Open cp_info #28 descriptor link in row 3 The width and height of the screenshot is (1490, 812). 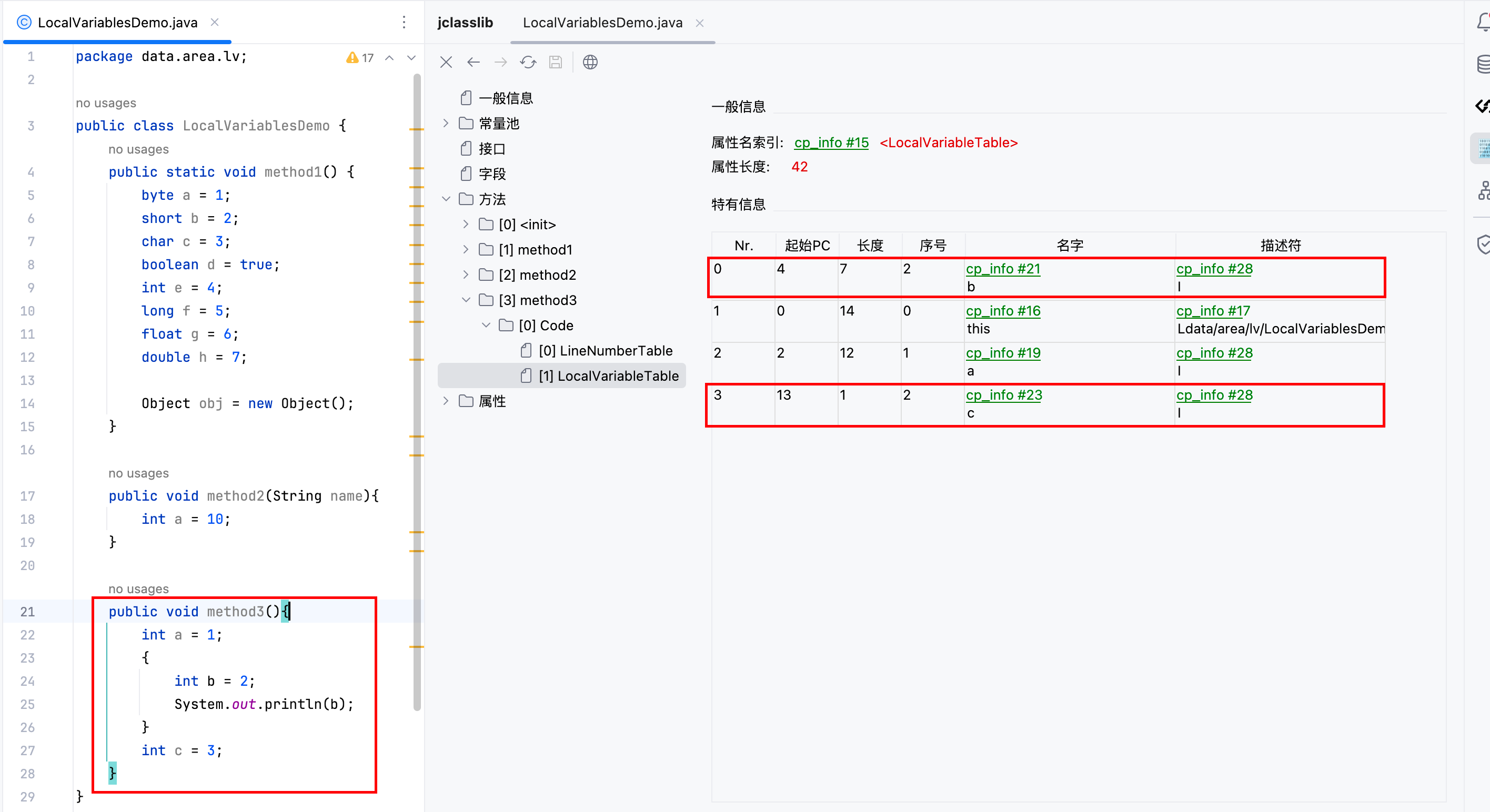coord(1214,395)
